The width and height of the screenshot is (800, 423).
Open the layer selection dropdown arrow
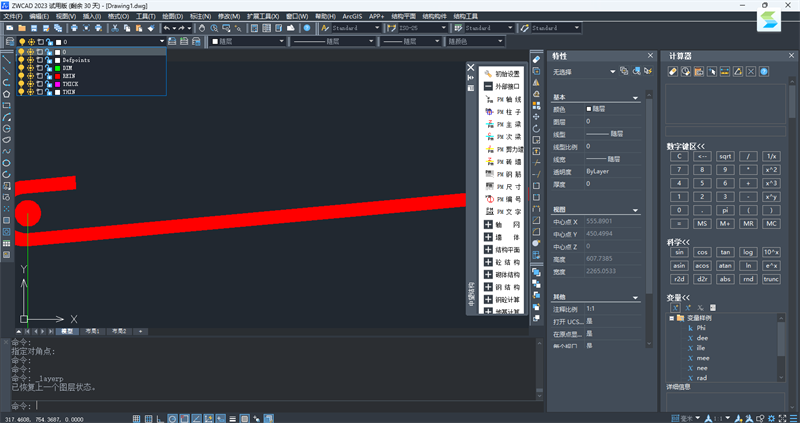click(162, 41)
